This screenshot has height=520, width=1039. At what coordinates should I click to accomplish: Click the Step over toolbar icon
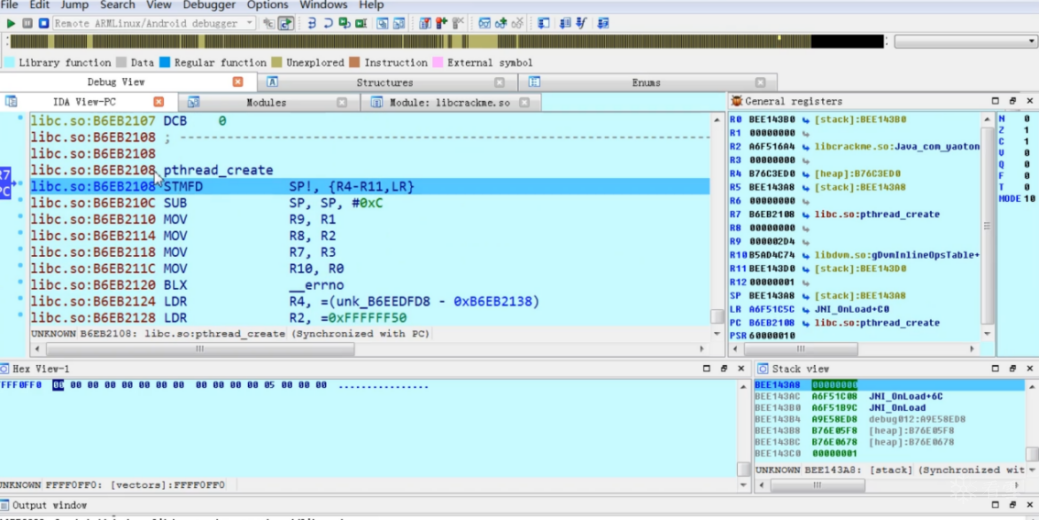pos(328,23)
